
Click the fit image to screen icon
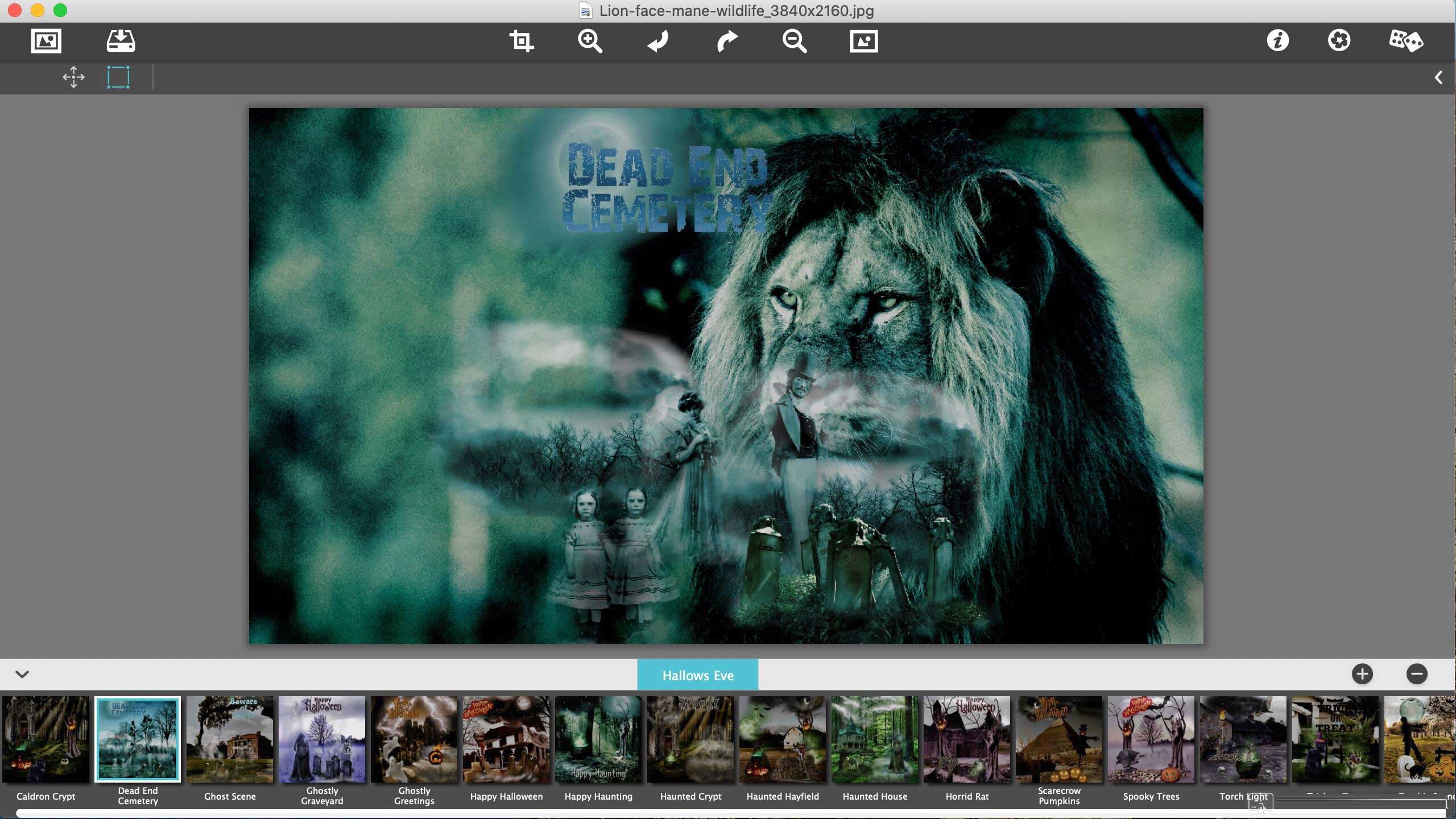(863, 40)
